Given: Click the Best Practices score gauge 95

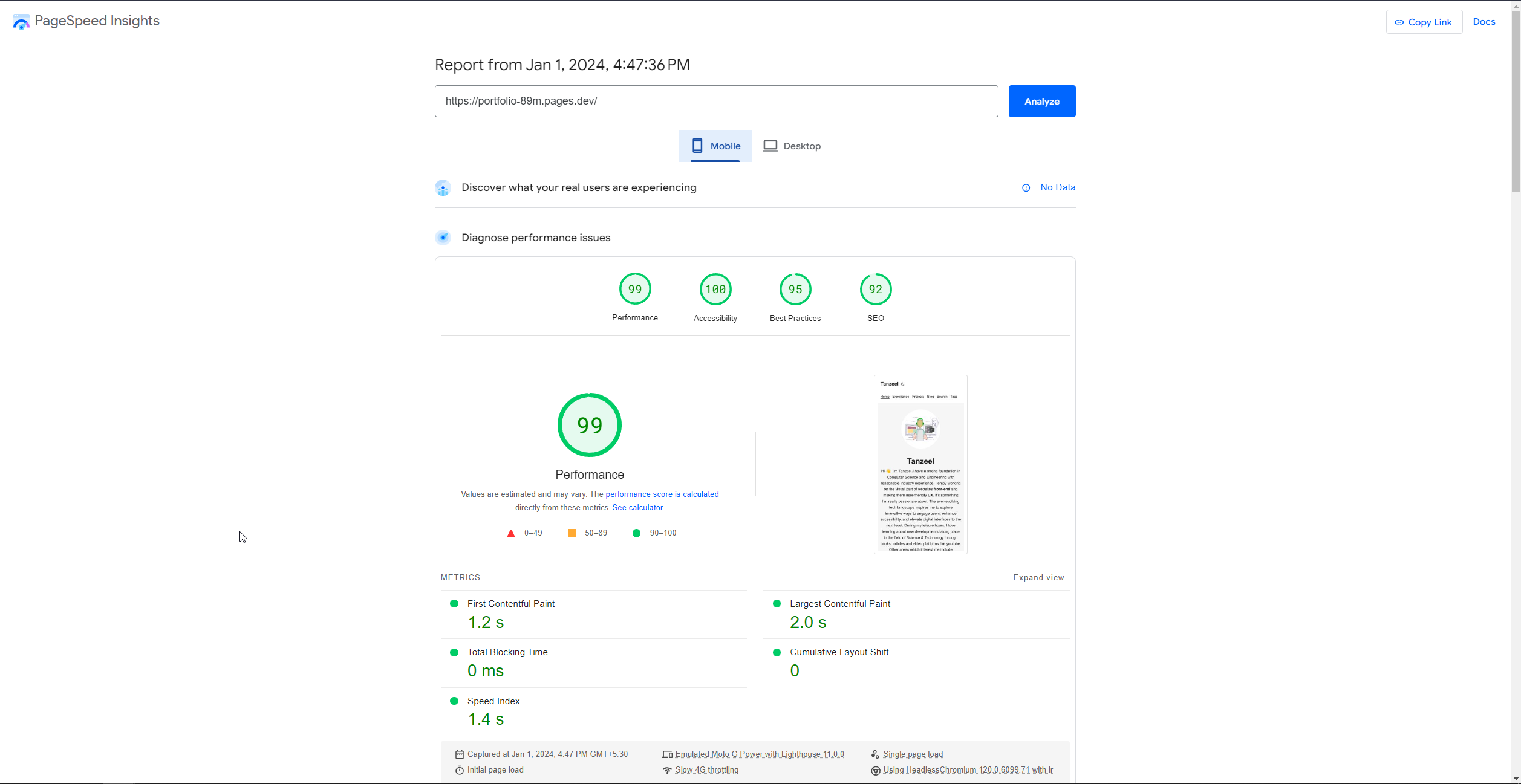Looking at the screenshot, I should (x=795, y=290).
